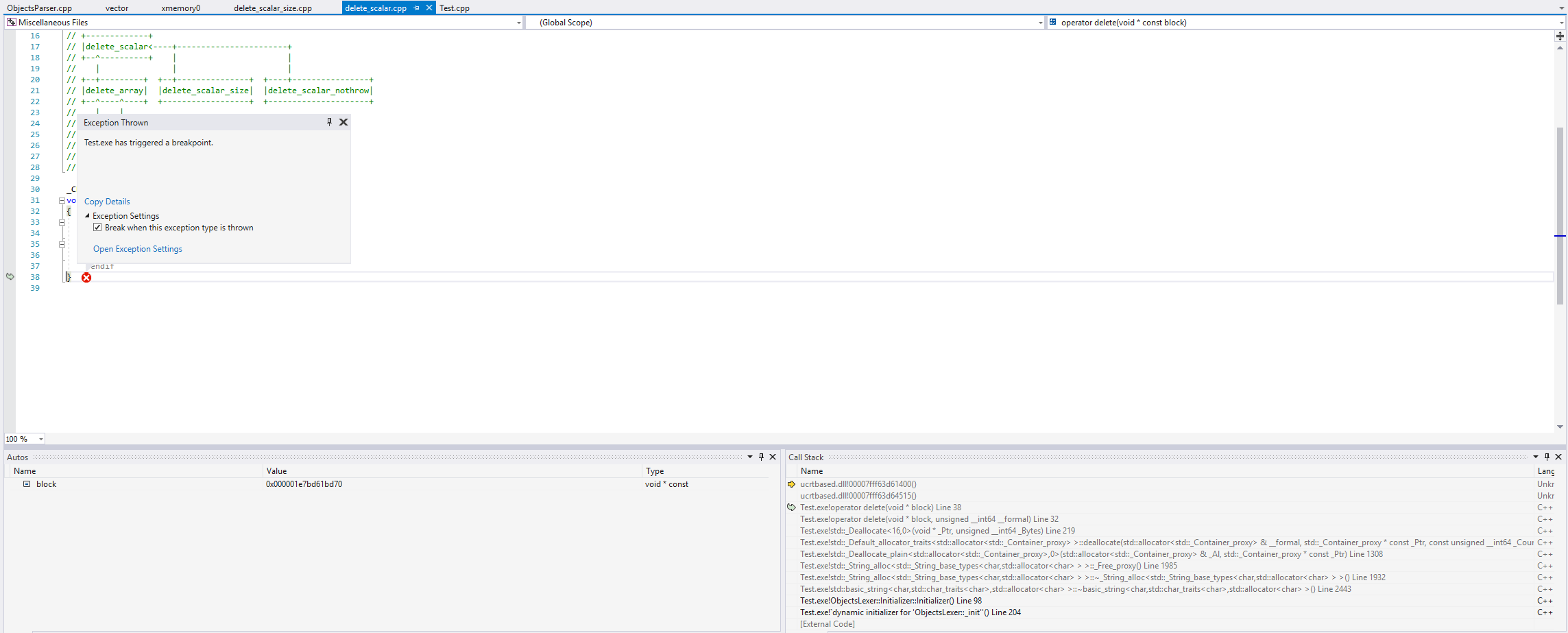The image size is (1568, 633).
Task: Pin the Call Stack panel
Action: click(1547, 457)
